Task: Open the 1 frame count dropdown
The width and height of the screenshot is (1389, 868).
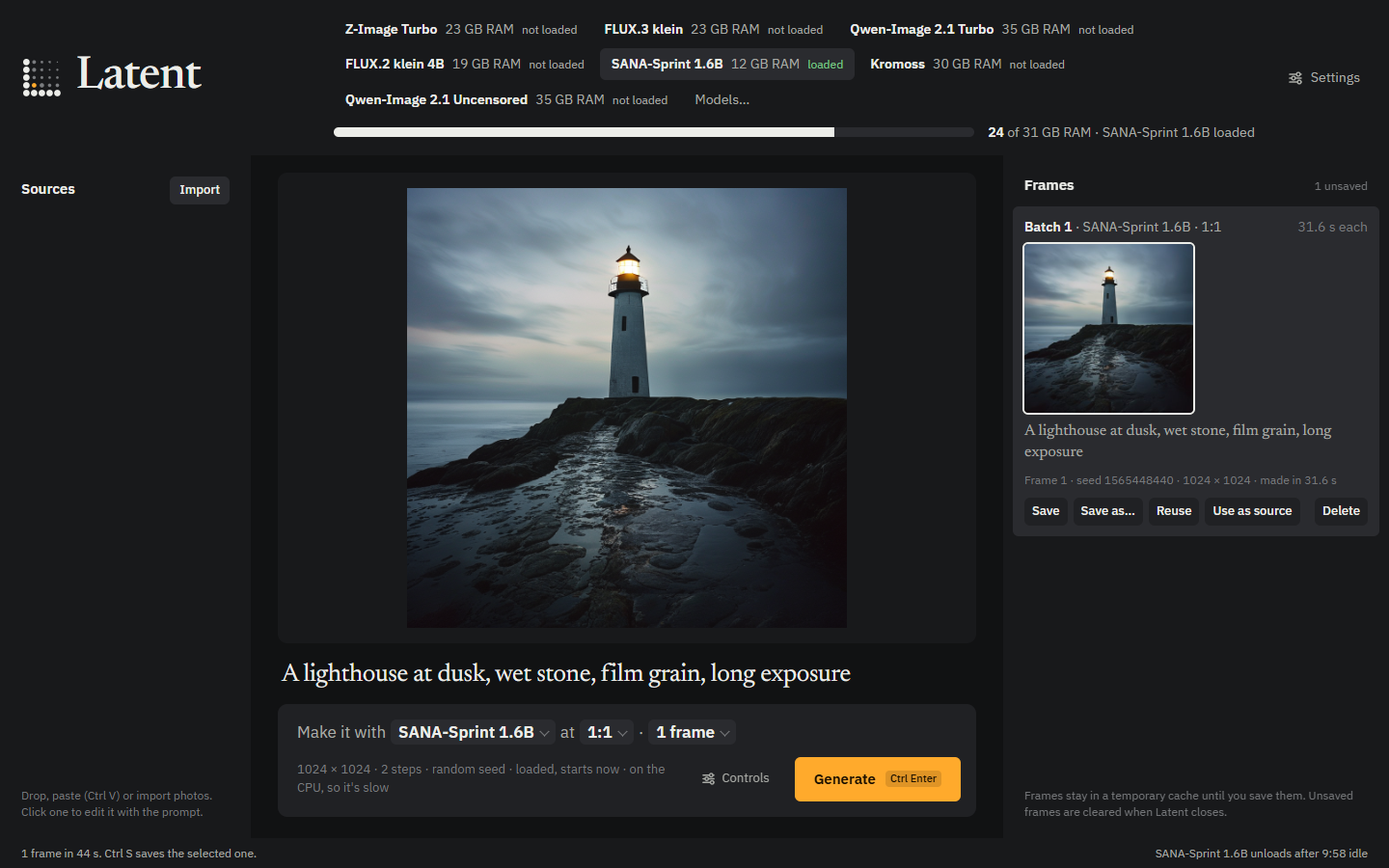Action: point(692,733)
